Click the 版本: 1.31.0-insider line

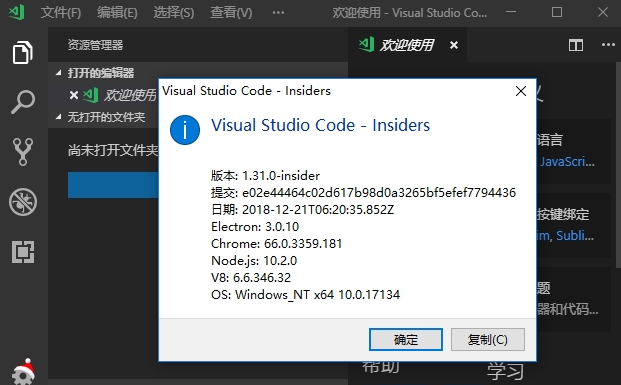265,175
